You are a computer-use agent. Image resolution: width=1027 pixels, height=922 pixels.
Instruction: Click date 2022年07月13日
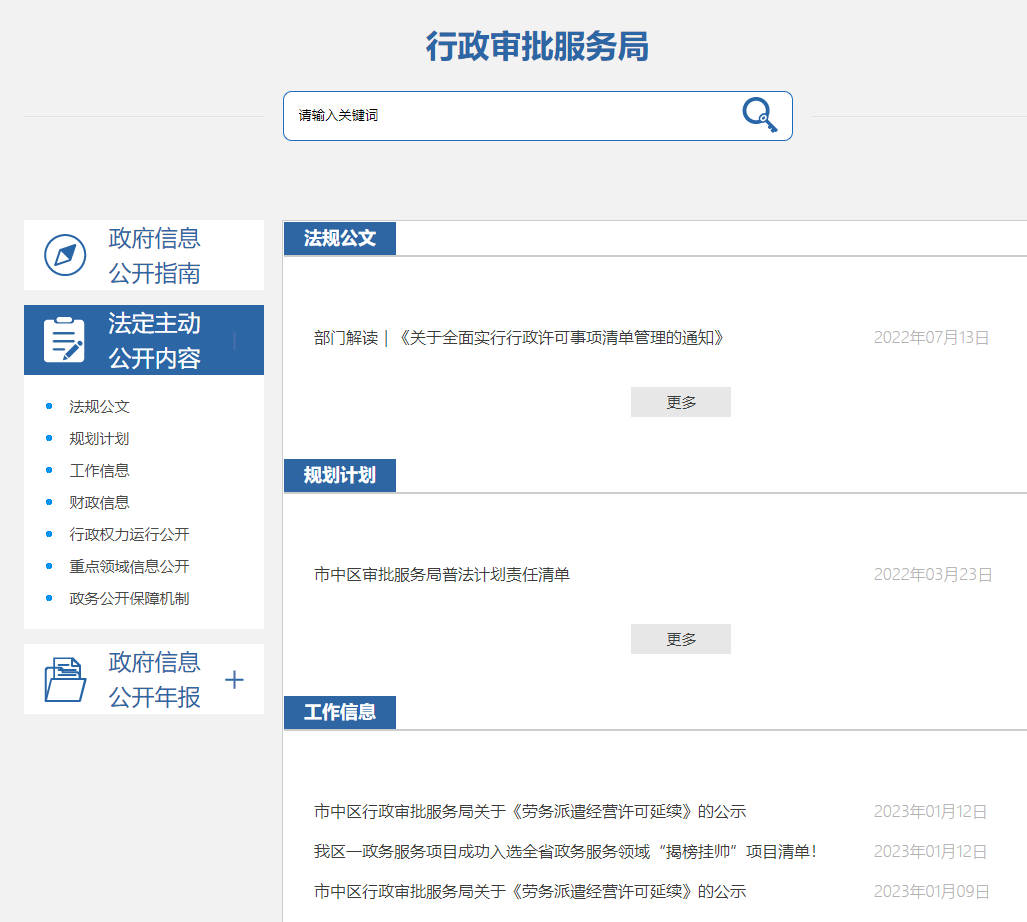pyautogui.click(x=931, y=338)
